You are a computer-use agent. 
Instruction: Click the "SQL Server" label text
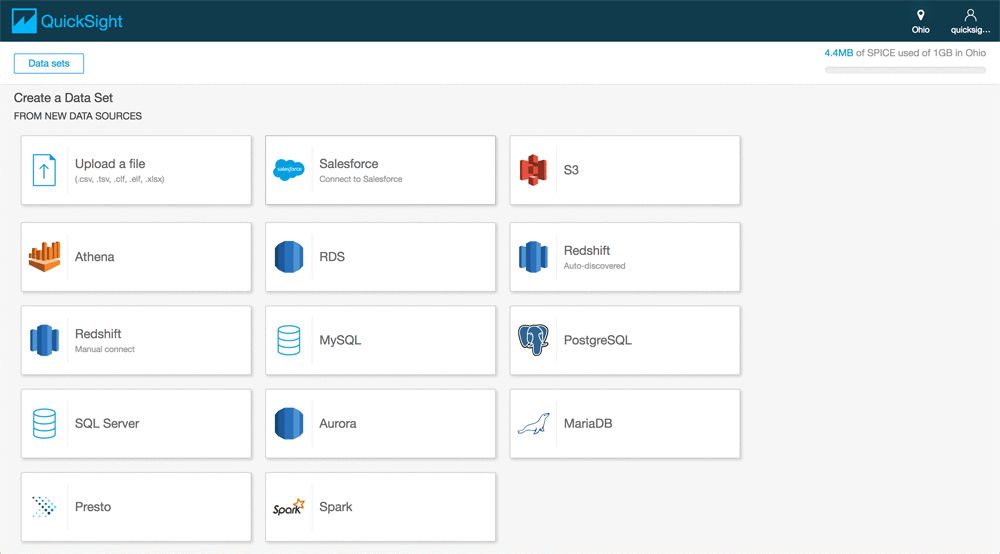click(x=107, y=423)
